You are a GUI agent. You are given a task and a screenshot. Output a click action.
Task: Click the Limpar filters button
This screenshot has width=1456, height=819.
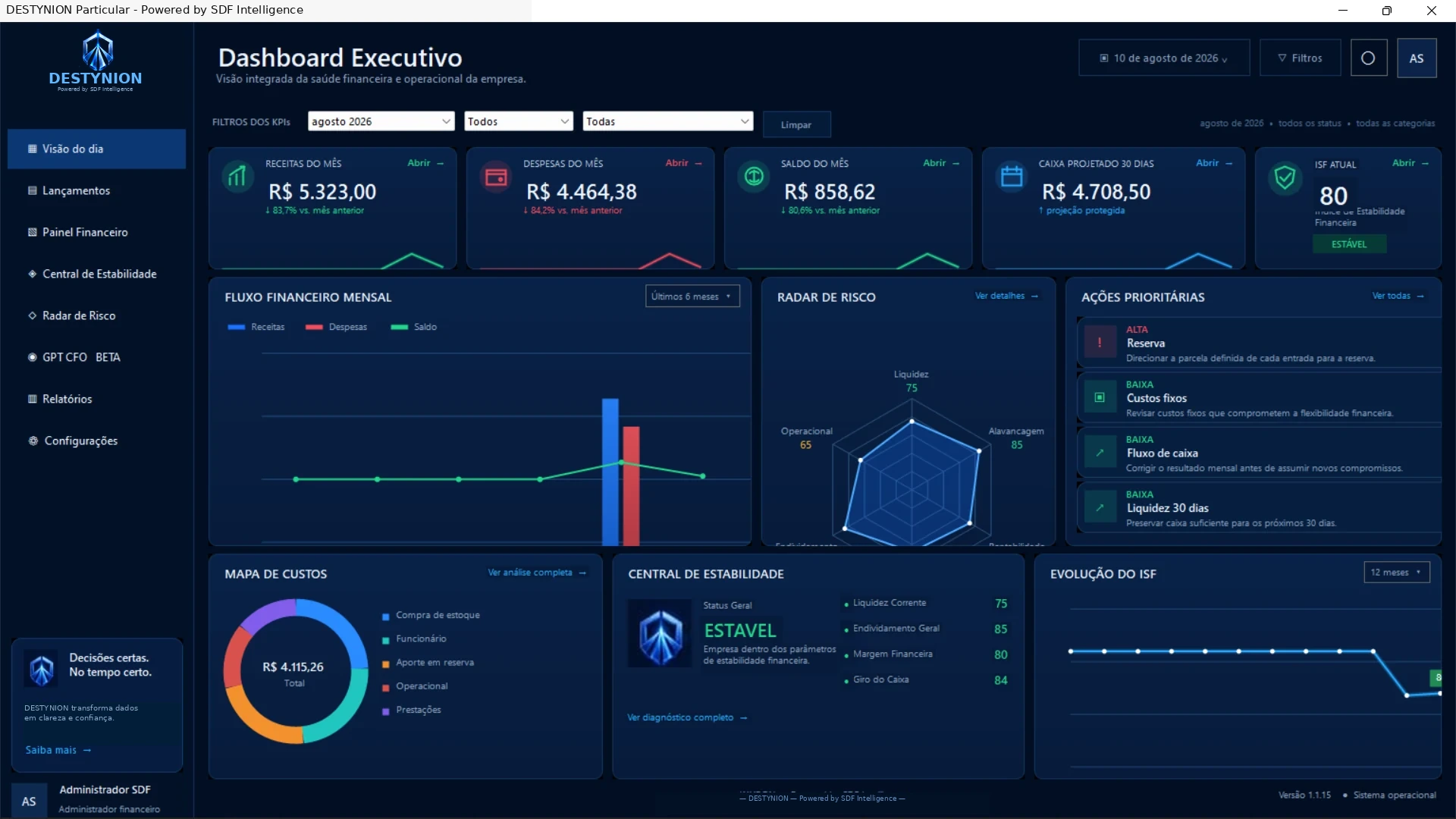(x=796, y=124)
